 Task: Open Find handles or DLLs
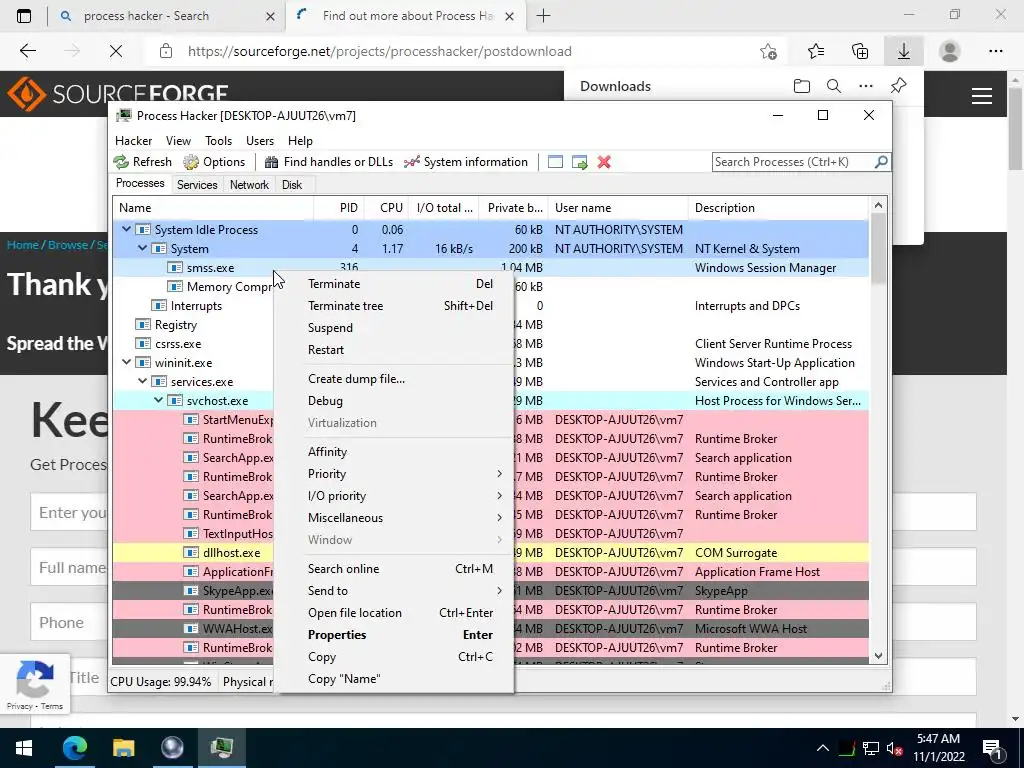[x=328, y=162]
